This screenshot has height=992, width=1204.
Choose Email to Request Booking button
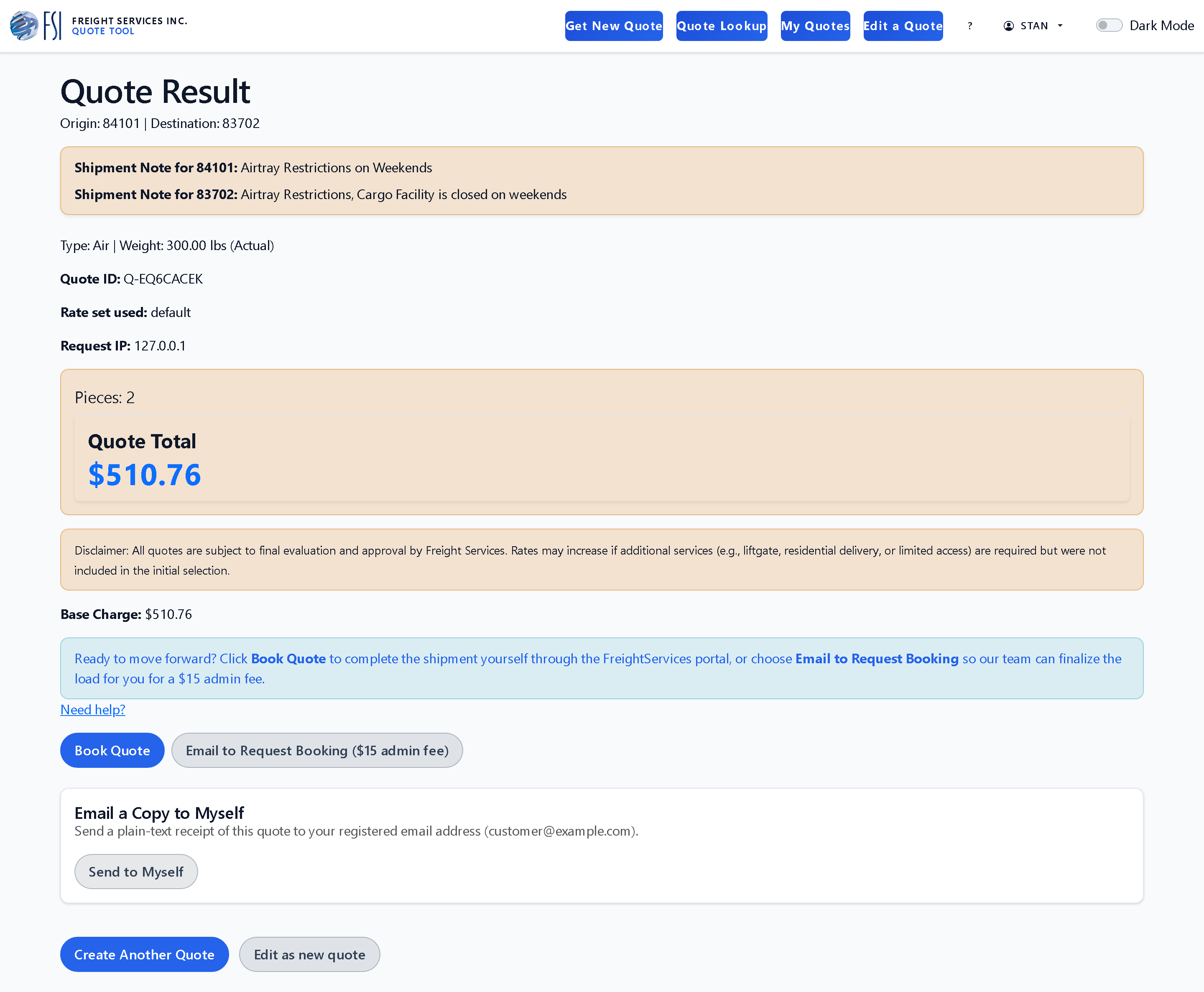coord(317,750)
